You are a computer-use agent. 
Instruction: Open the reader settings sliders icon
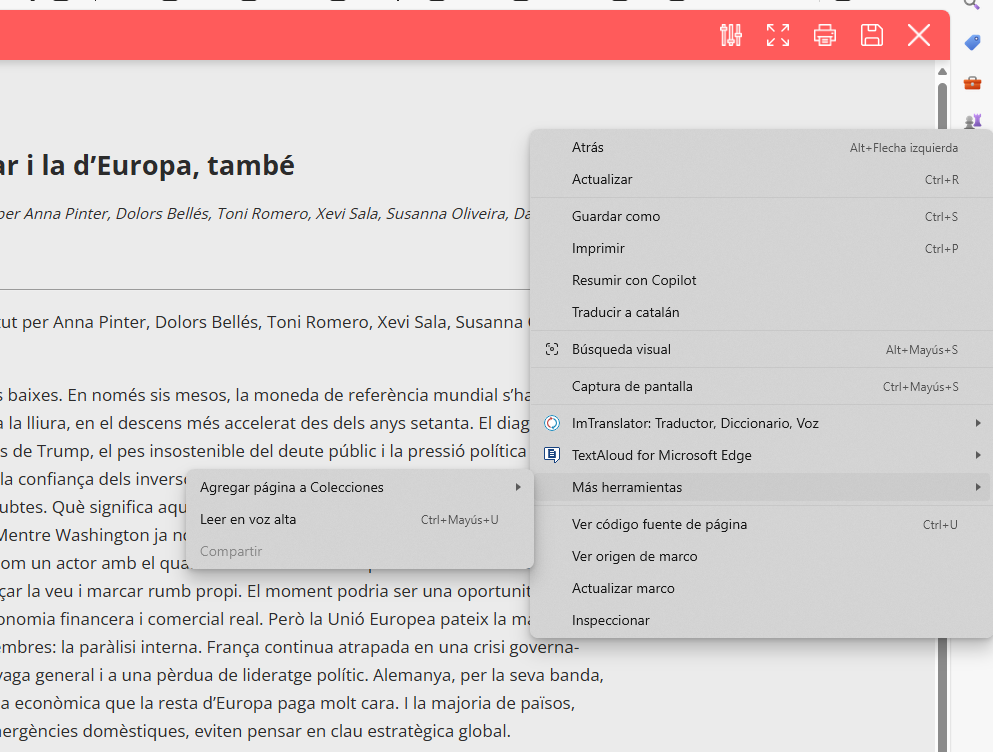(731, 36)
